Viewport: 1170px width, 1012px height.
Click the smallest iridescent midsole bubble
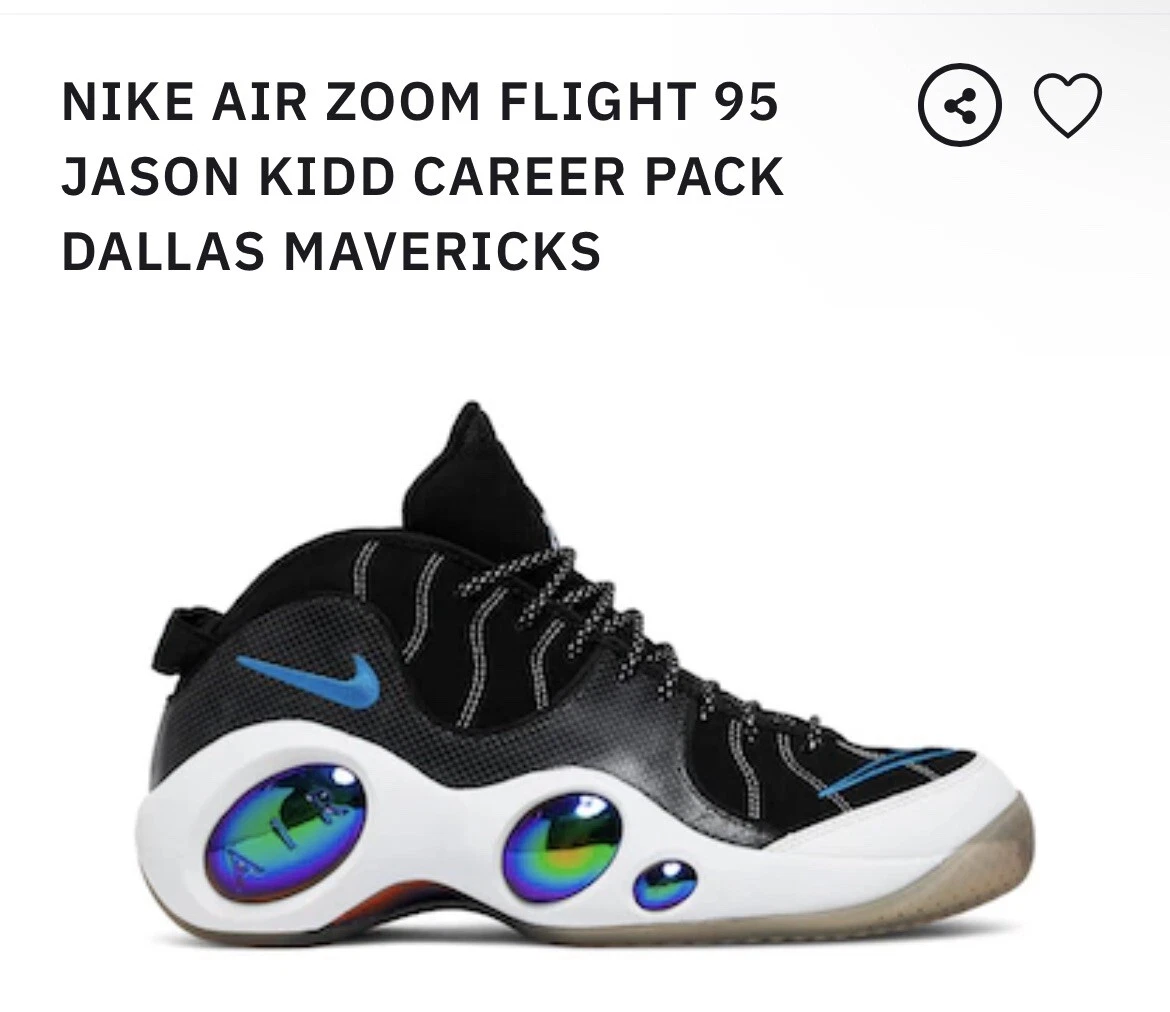click(665, 885)
